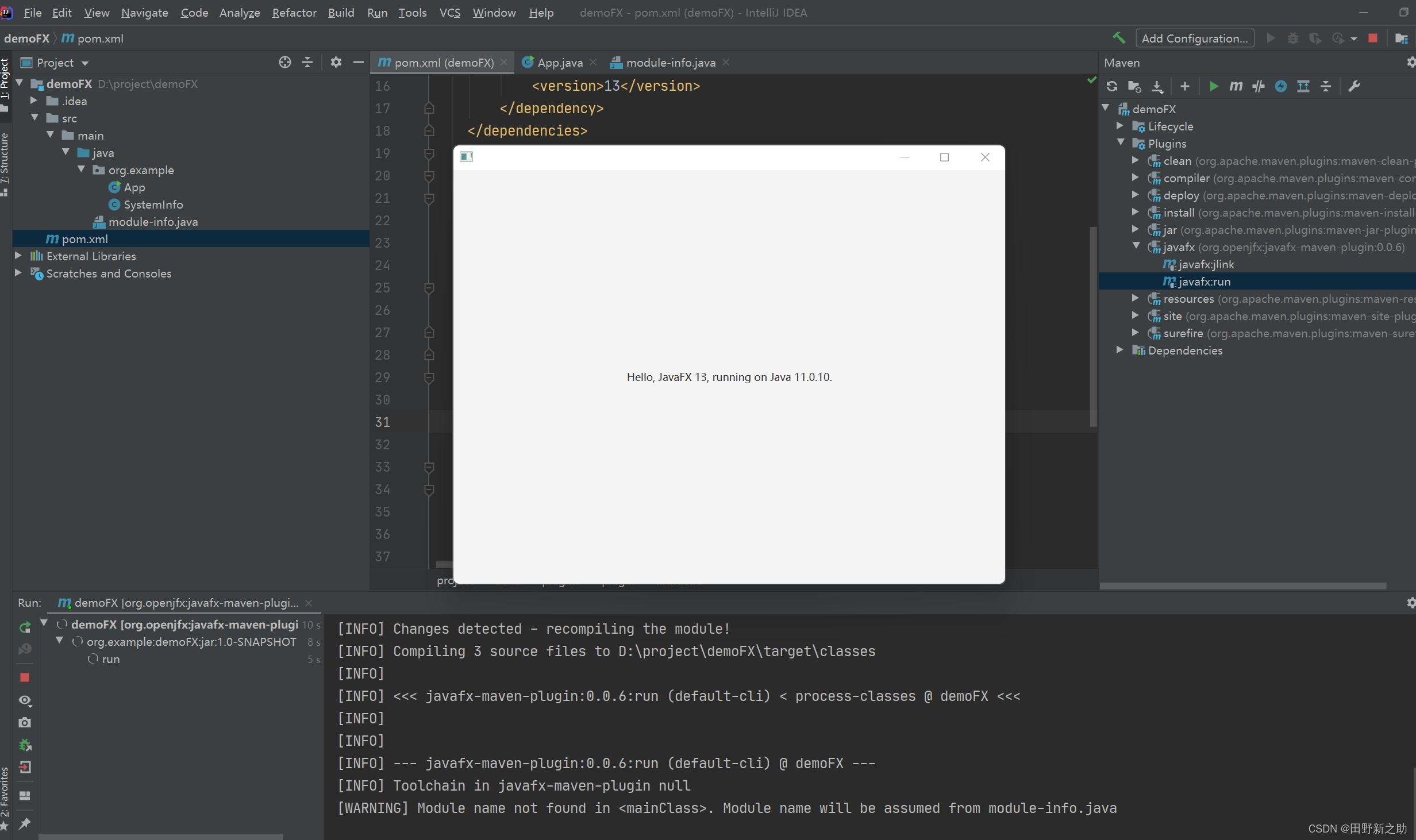This screenshot has height=840, width=1416.
Task: Collapse the demoFX project root
Action: 20,83
